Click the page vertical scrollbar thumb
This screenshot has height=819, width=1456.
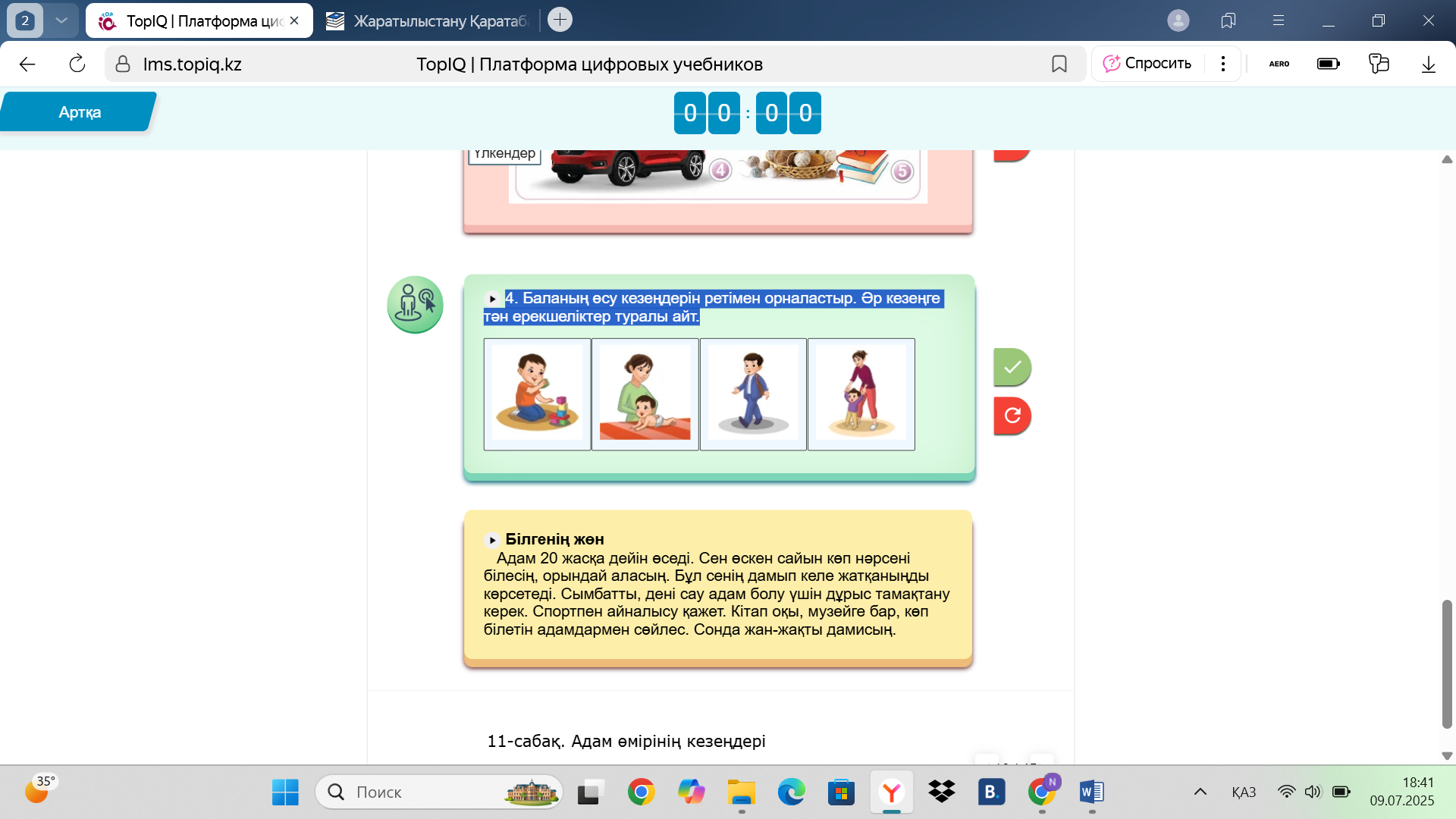(1447, 664)
